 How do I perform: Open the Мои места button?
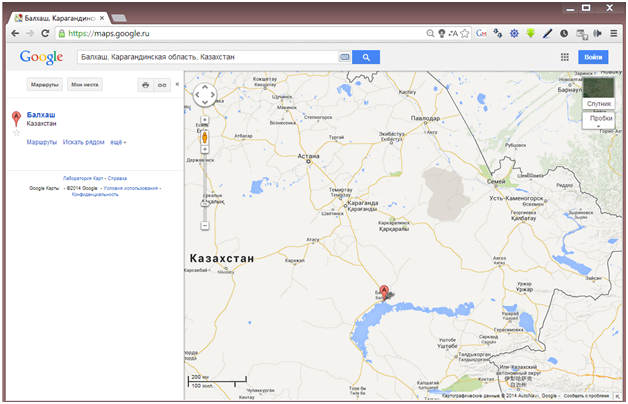coord(85,84)
